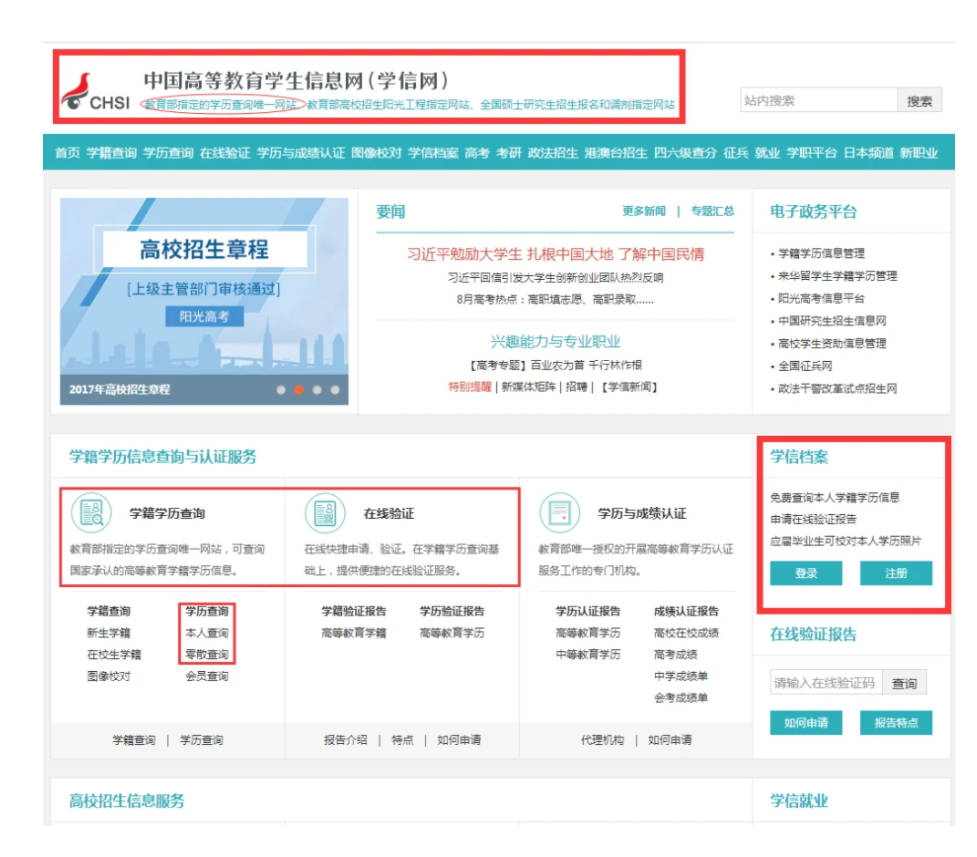The height and width of the screenshot is (857, 977).
Task: Open the 考研 navigation menu item
Action: (509, 153)
